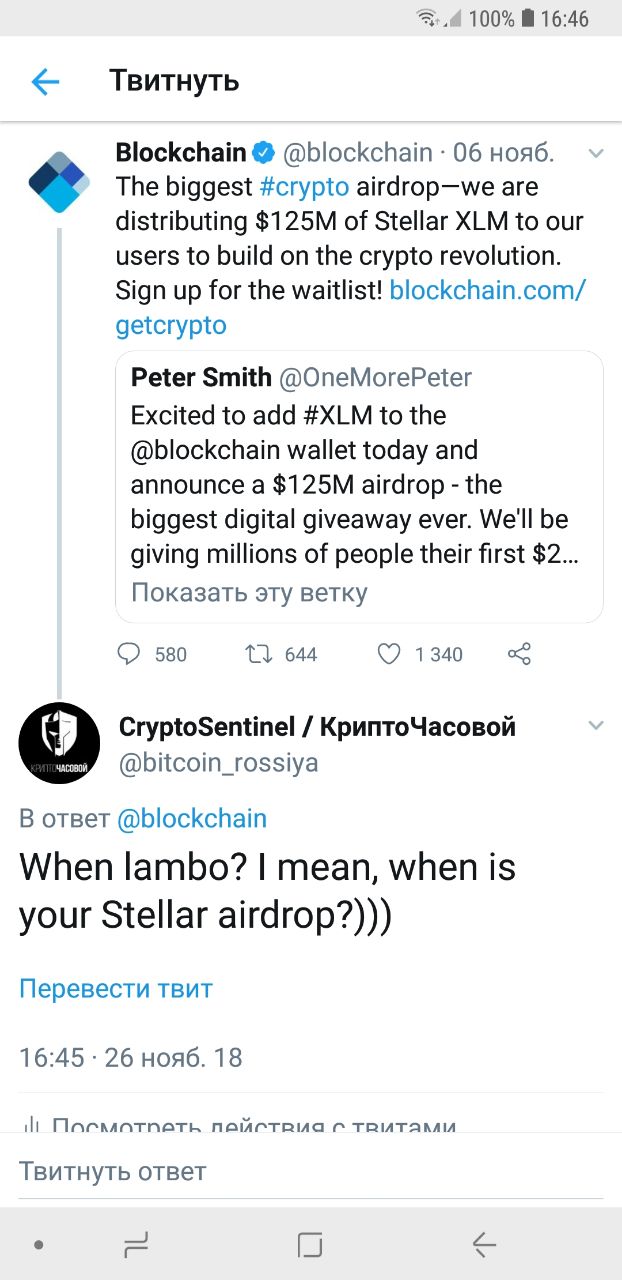Open the blockchain.com/getcrypto link
The width and height of the screenshot is (622, 1280).
[350, 307]
